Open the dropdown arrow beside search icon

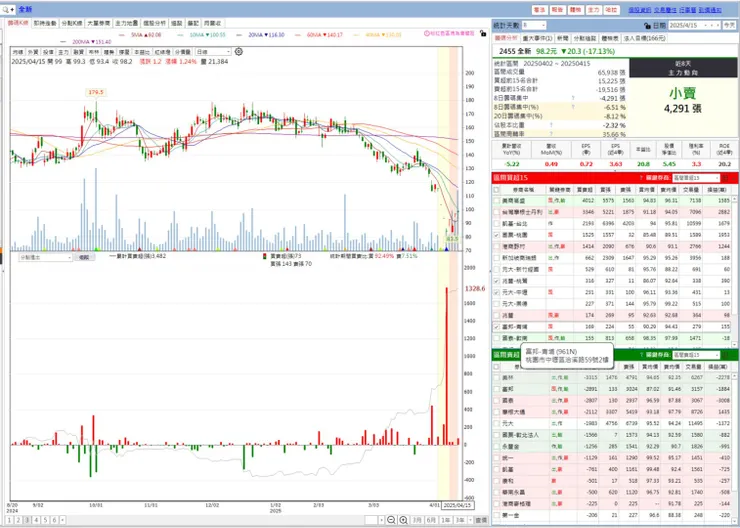[12, 9]
